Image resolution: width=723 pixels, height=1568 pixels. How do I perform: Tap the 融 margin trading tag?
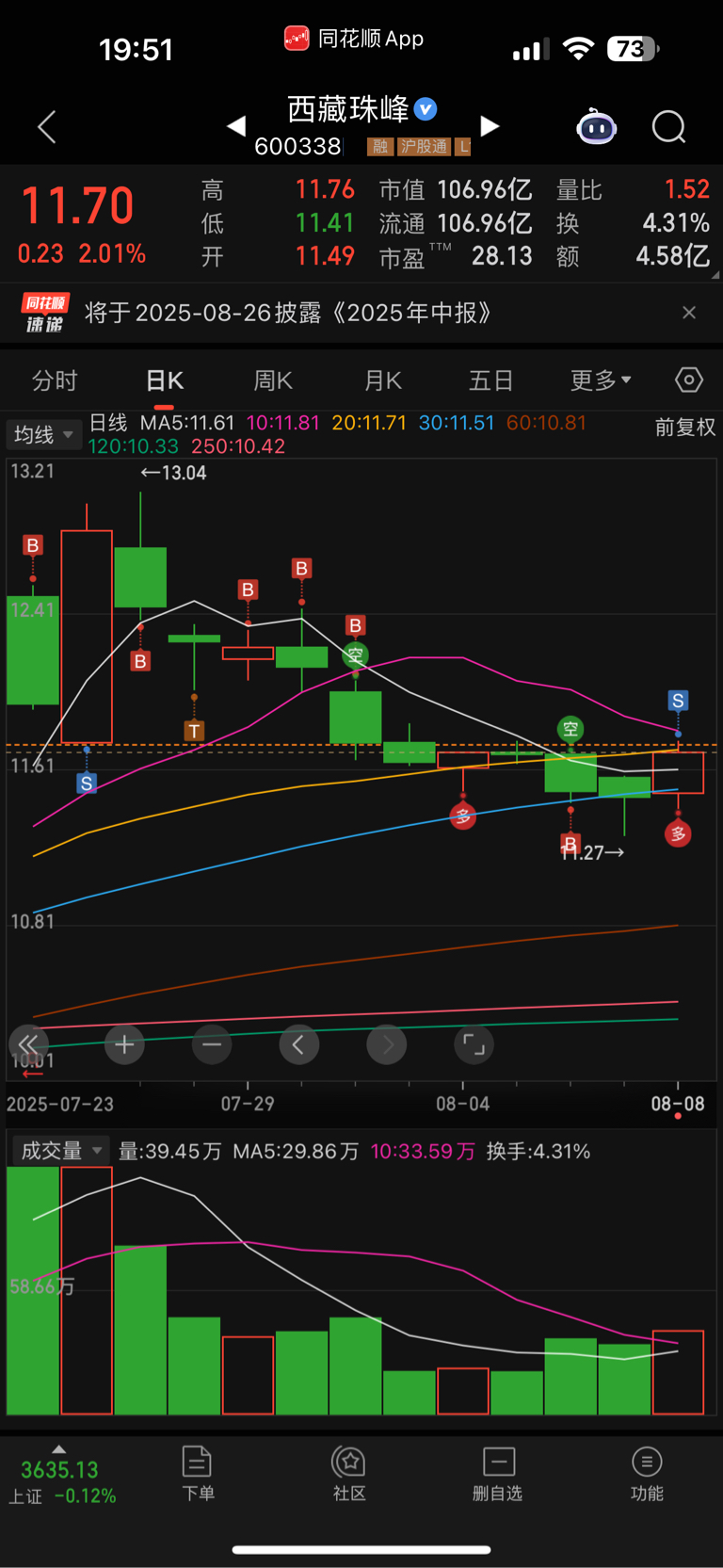(380, 147)
